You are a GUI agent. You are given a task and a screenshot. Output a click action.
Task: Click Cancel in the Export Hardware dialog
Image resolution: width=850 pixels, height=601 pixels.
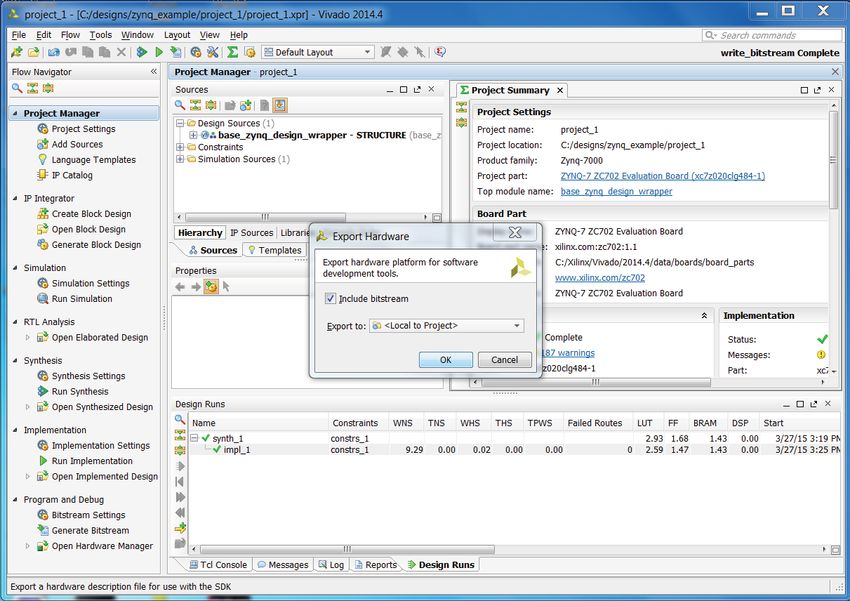tap(505, 360)
